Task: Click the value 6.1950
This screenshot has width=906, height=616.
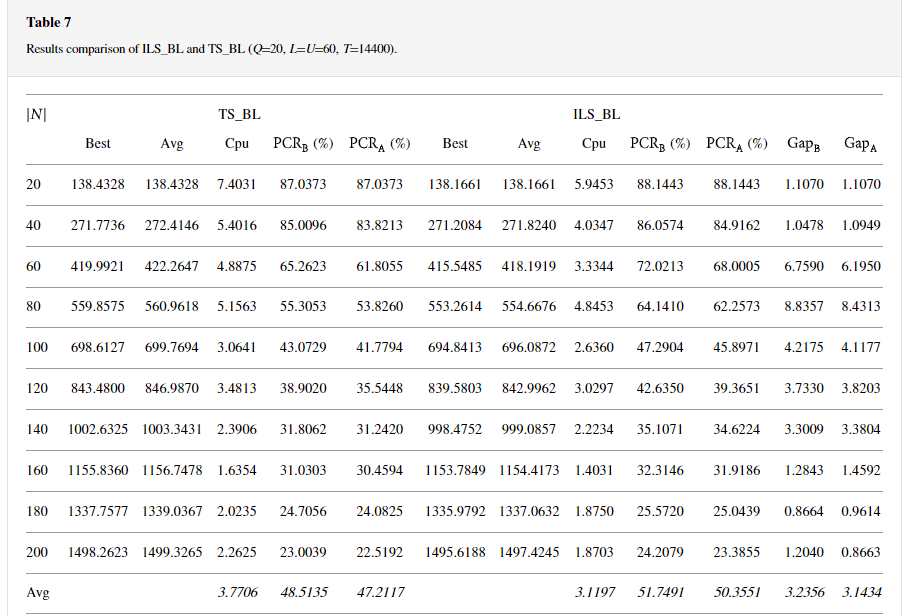Action: (861, 266)
